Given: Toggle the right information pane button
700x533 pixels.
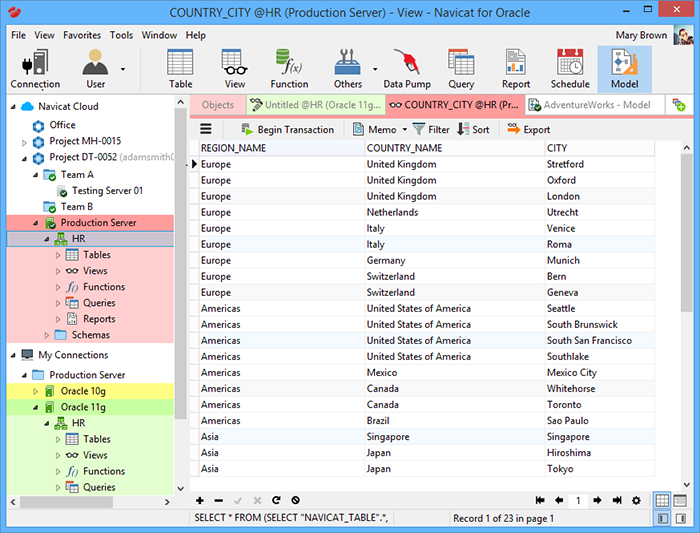Looking at the screenshot, I should 680,518.
